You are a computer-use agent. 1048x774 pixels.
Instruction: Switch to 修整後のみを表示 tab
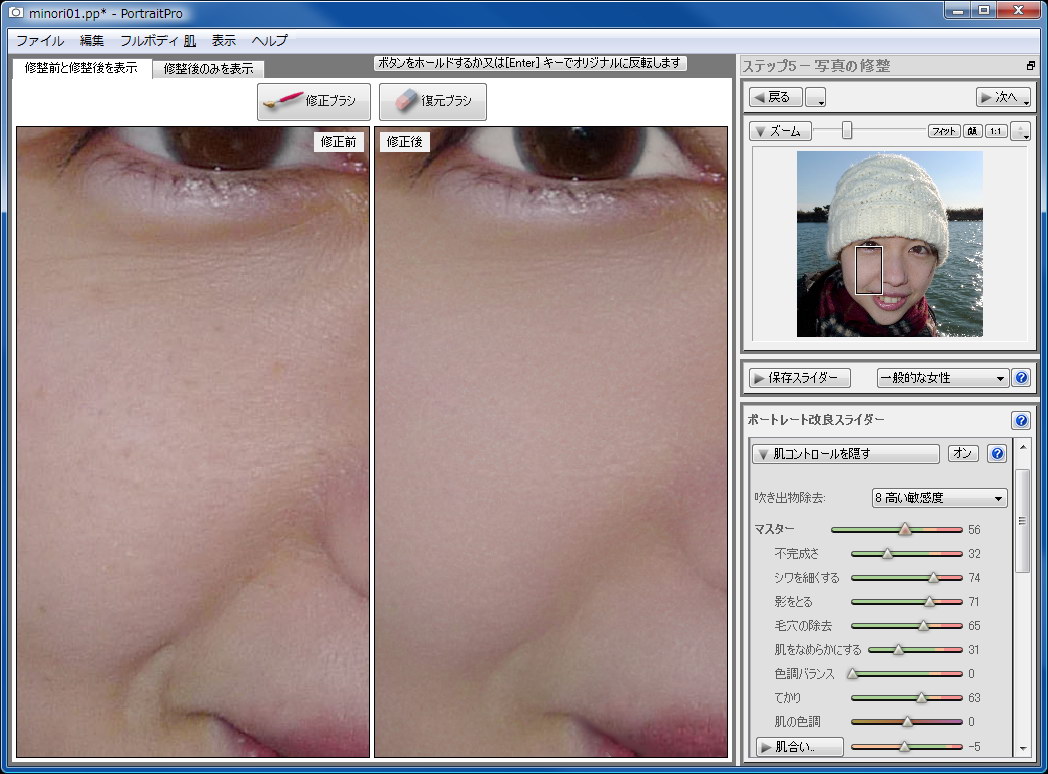pos(209,69)
